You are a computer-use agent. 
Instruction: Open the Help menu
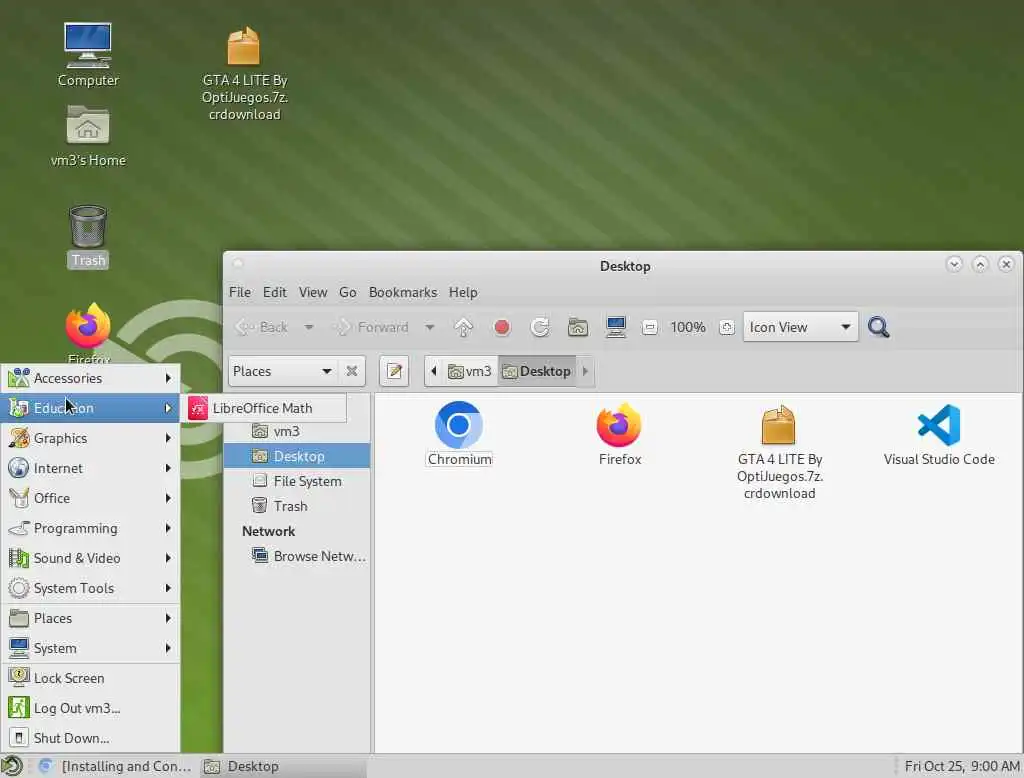coord(463,292)
